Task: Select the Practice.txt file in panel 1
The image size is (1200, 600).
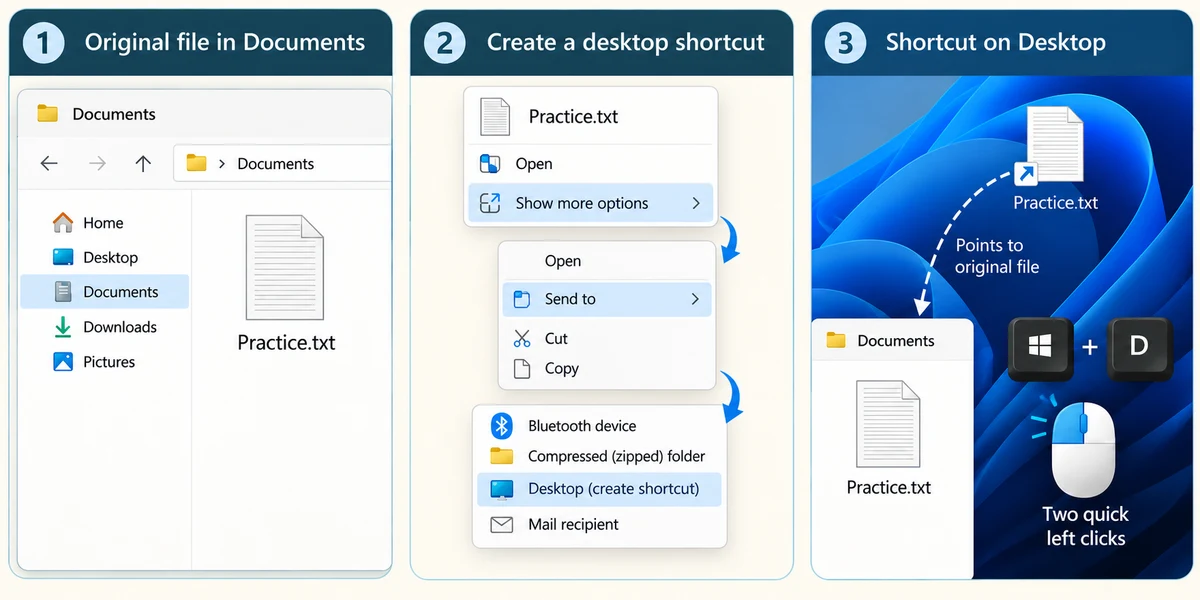Action: pos(285,285)
